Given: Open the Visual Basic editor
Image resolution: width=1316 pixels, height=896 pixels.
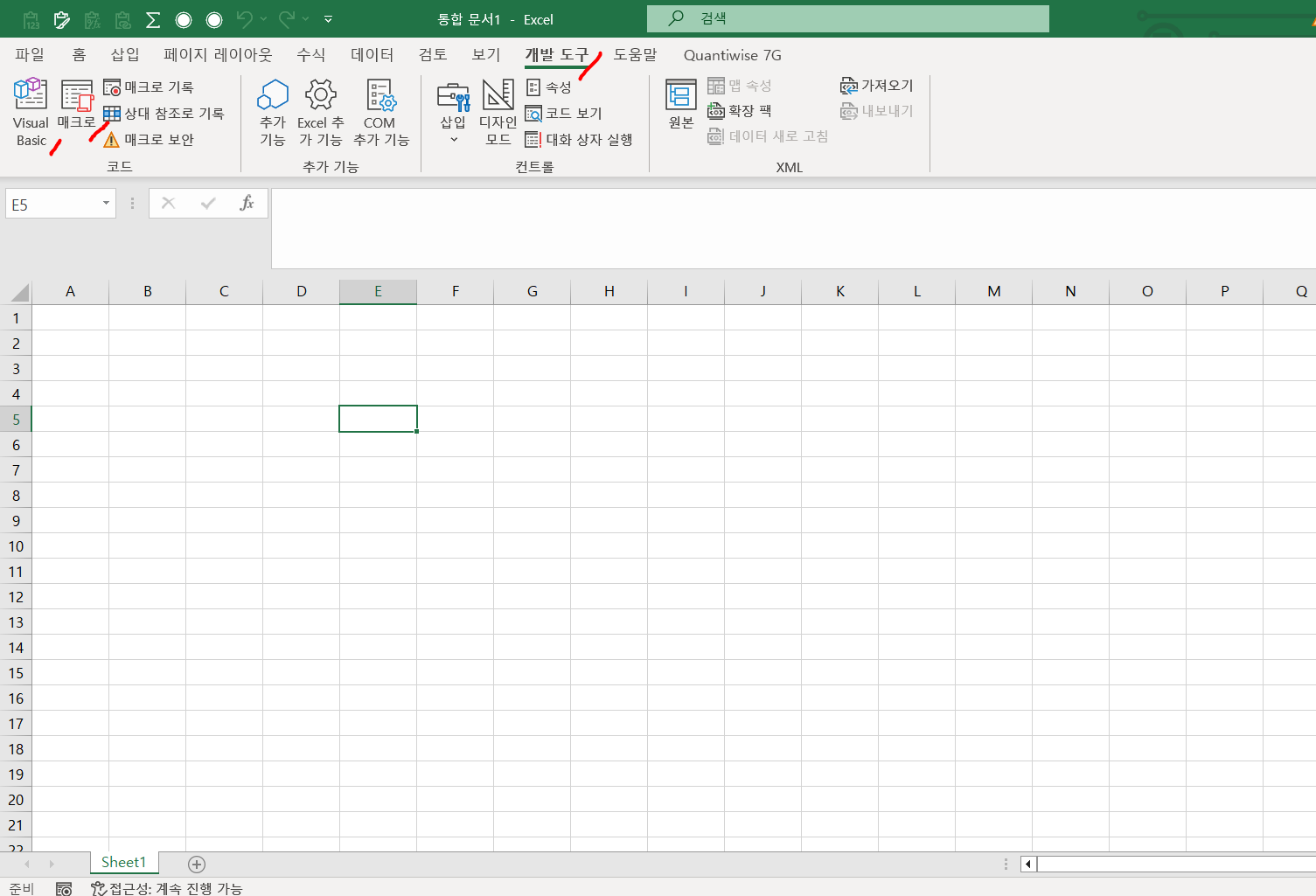Looking at the screenshot, I should [x=31, y=112].
